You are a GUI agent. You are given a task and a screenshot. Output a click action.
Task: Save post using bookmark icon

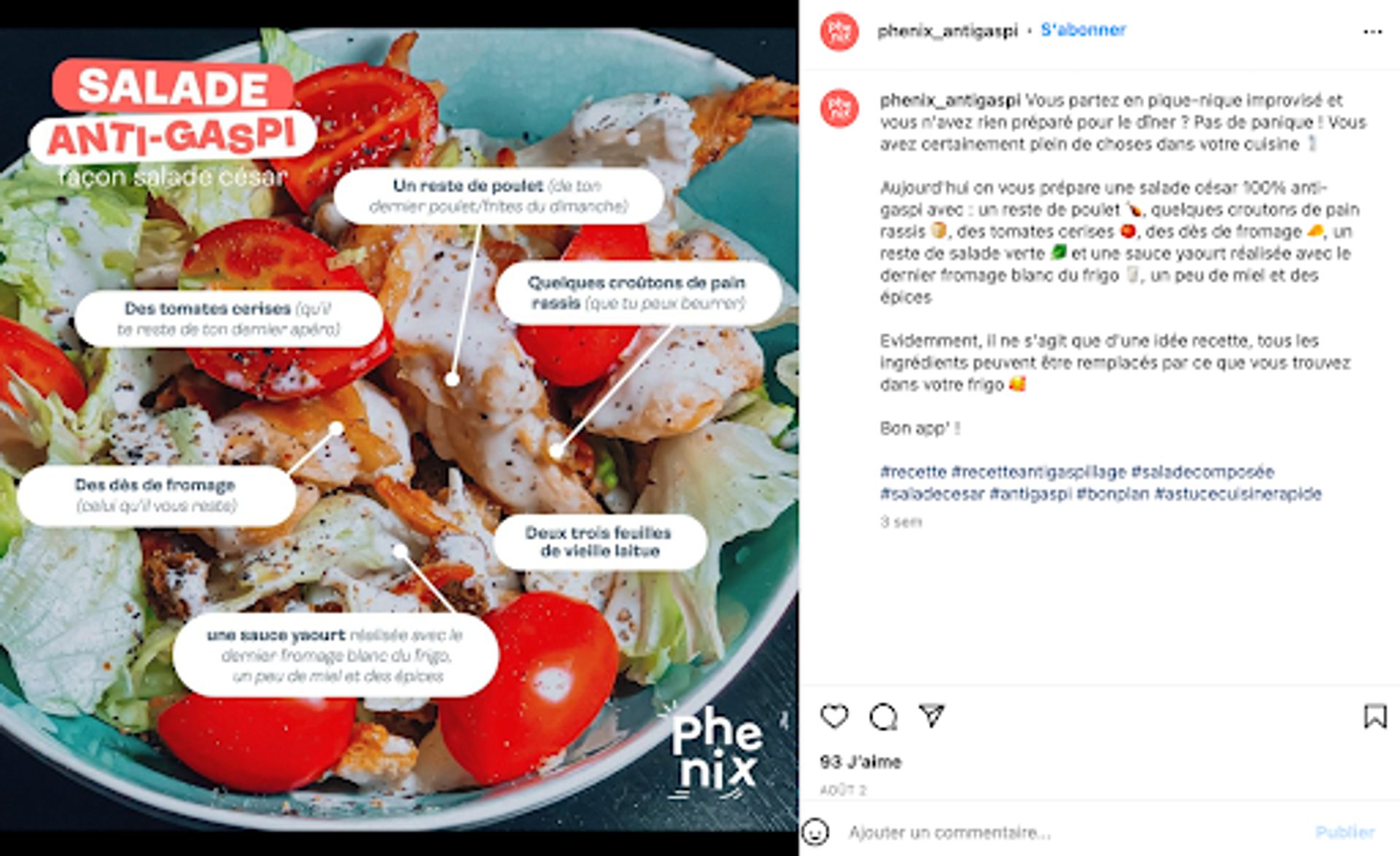tap(1375, 716)
